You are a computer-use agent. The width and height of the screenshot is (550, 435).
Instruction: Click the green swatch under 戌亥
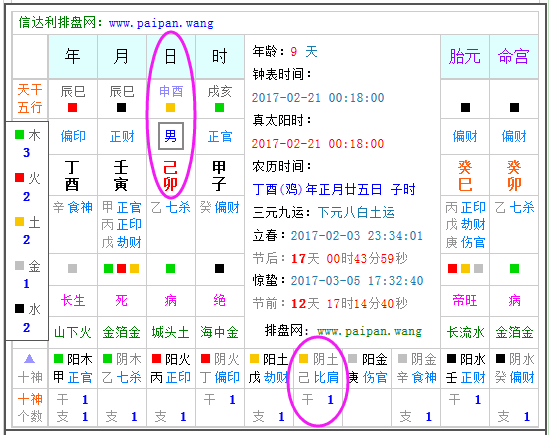click(220, 107)
